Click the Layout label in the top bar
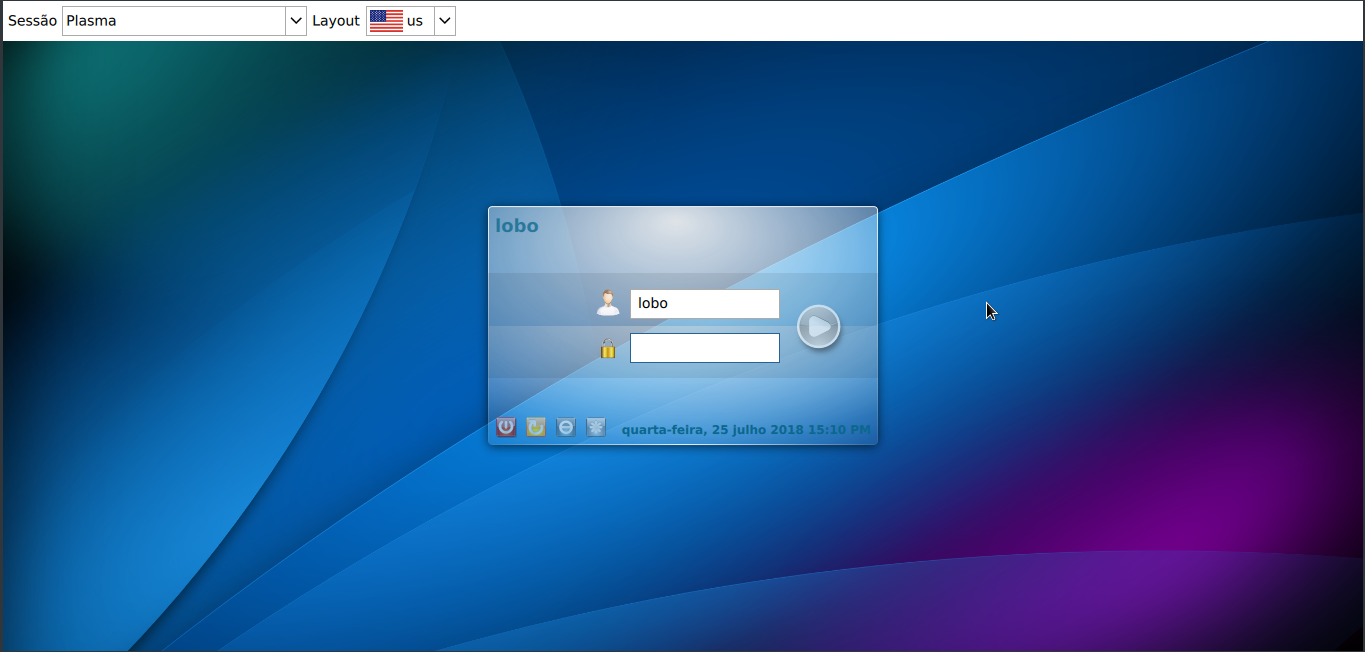This screenshot has height=652, width=1365. [x=336, y=20]
